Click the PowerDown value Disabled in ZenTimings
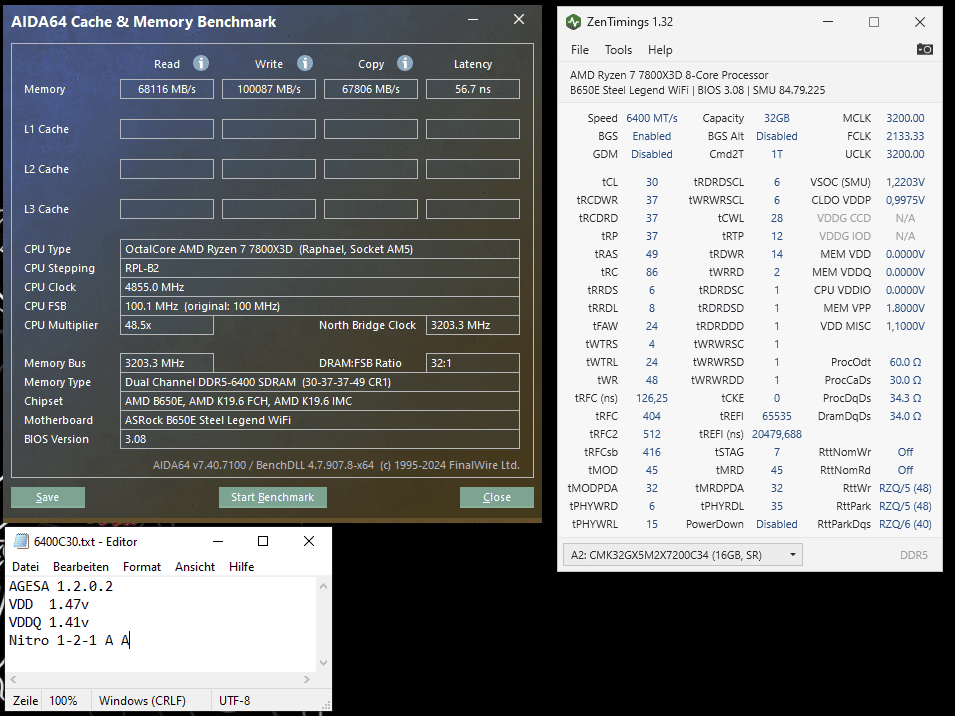 [777, 524]
